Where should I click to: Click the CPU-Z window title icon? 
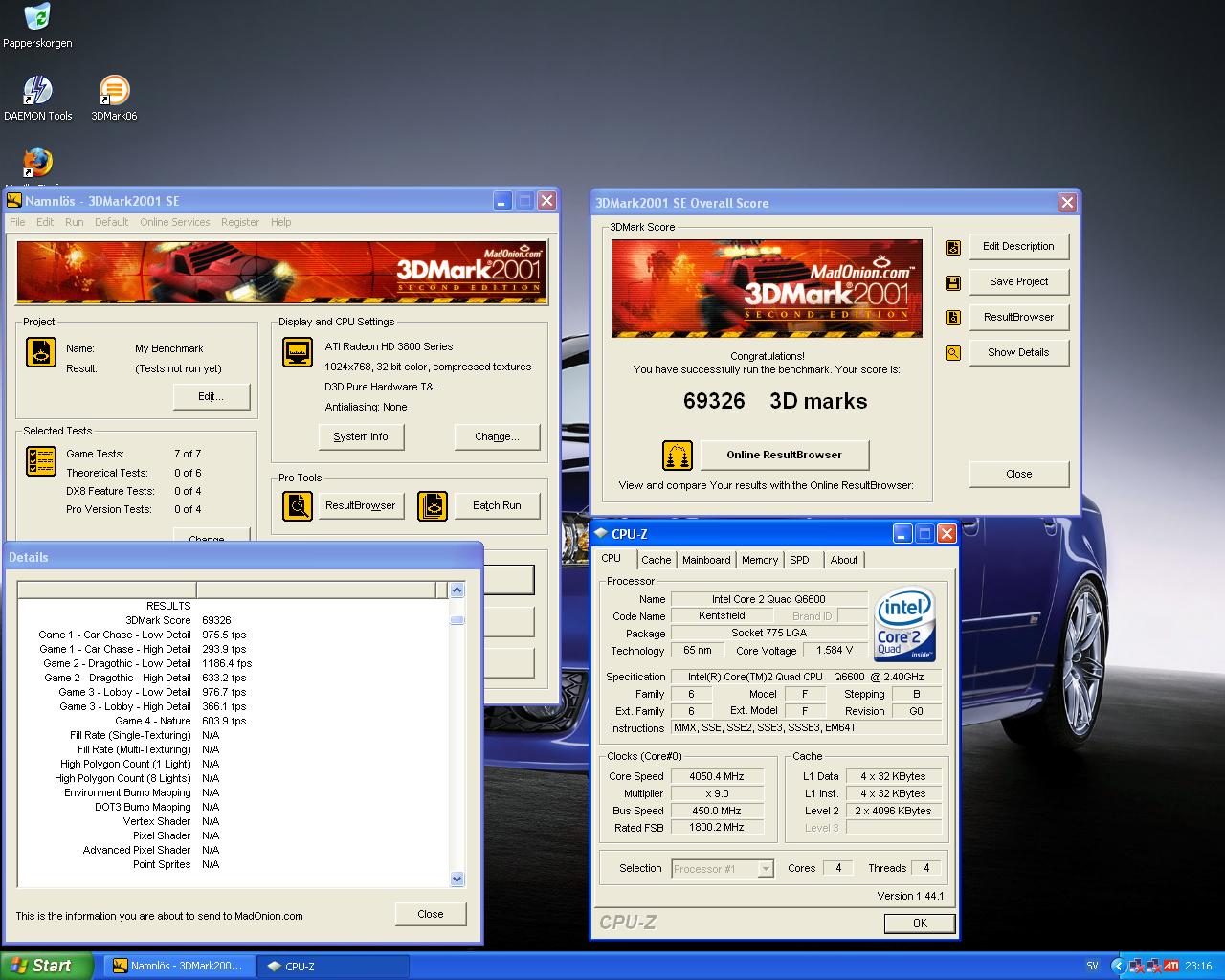[600, 534]
